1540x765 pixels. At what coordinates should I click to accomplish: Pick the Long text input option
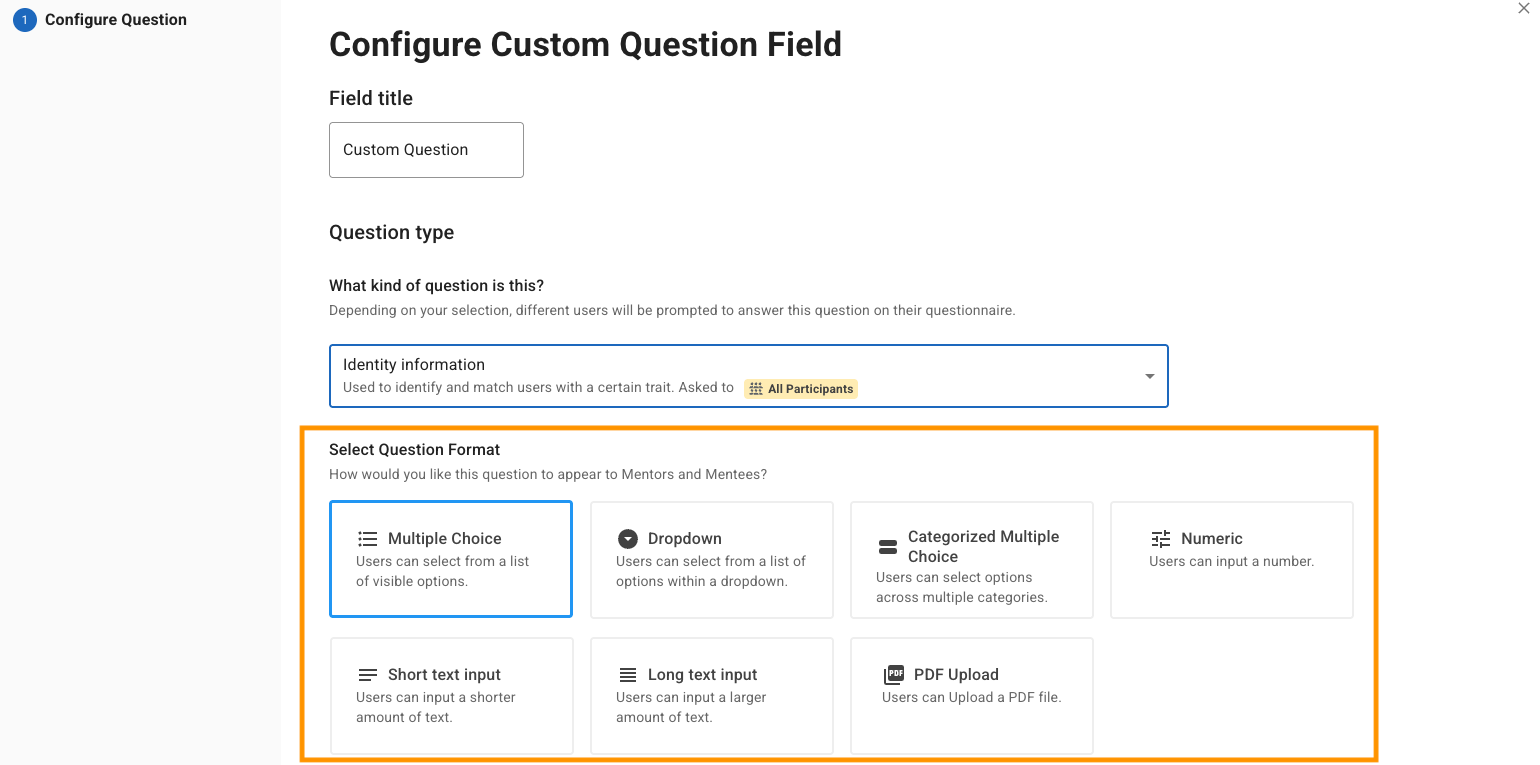pyautogui.click(x=711, y=696)
